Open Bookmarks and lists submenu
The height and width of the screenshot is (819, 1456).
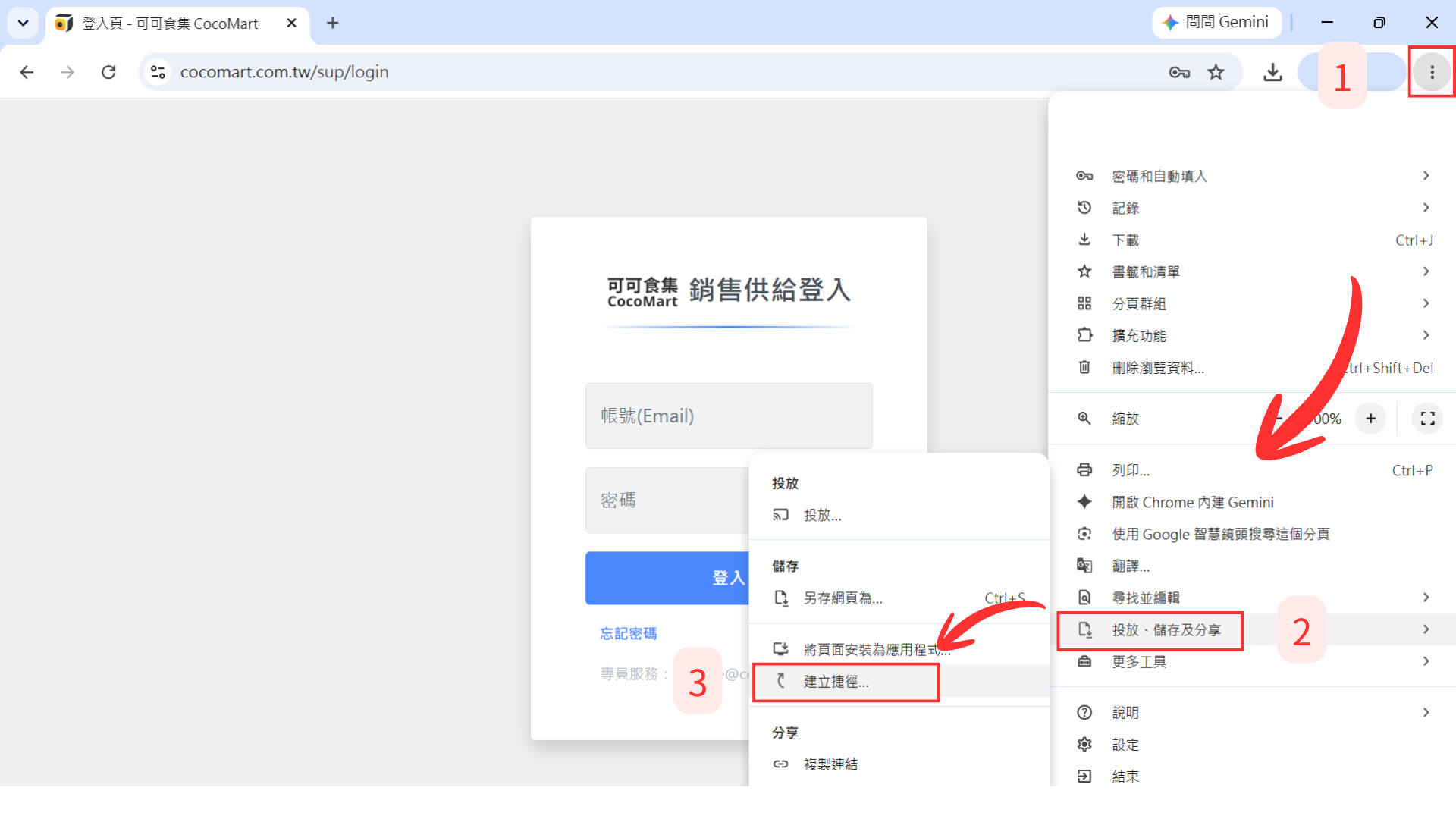pos(1251,271)
